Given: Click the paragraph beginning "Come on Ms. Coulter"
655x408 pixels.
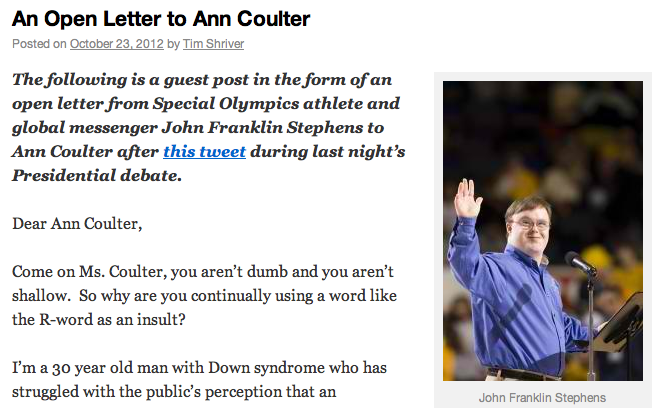Looking at the screenshot, I should (x=204, y=296).
